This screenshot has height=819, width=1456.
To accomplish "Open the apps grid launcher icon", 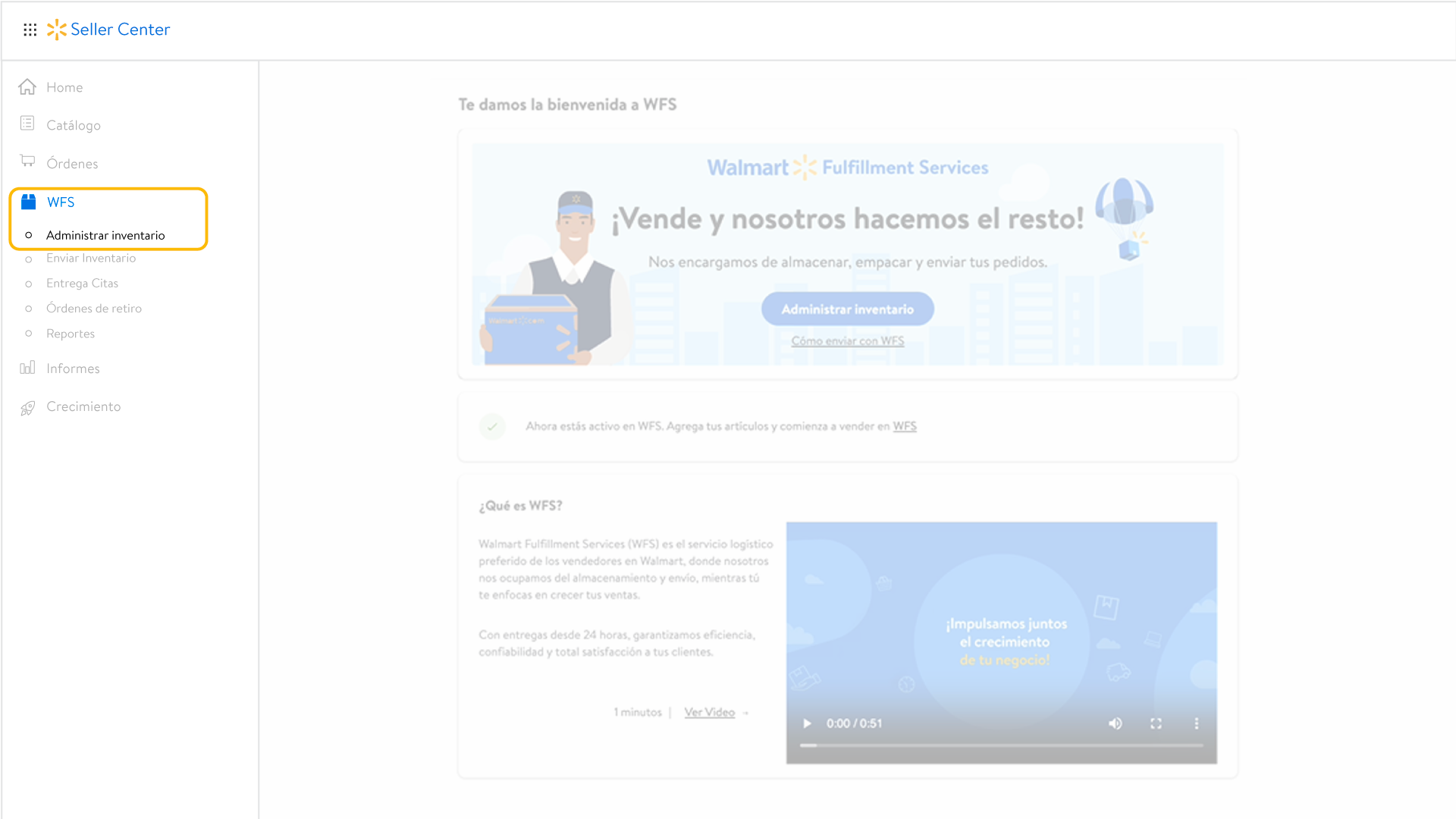I will [30, 30].
